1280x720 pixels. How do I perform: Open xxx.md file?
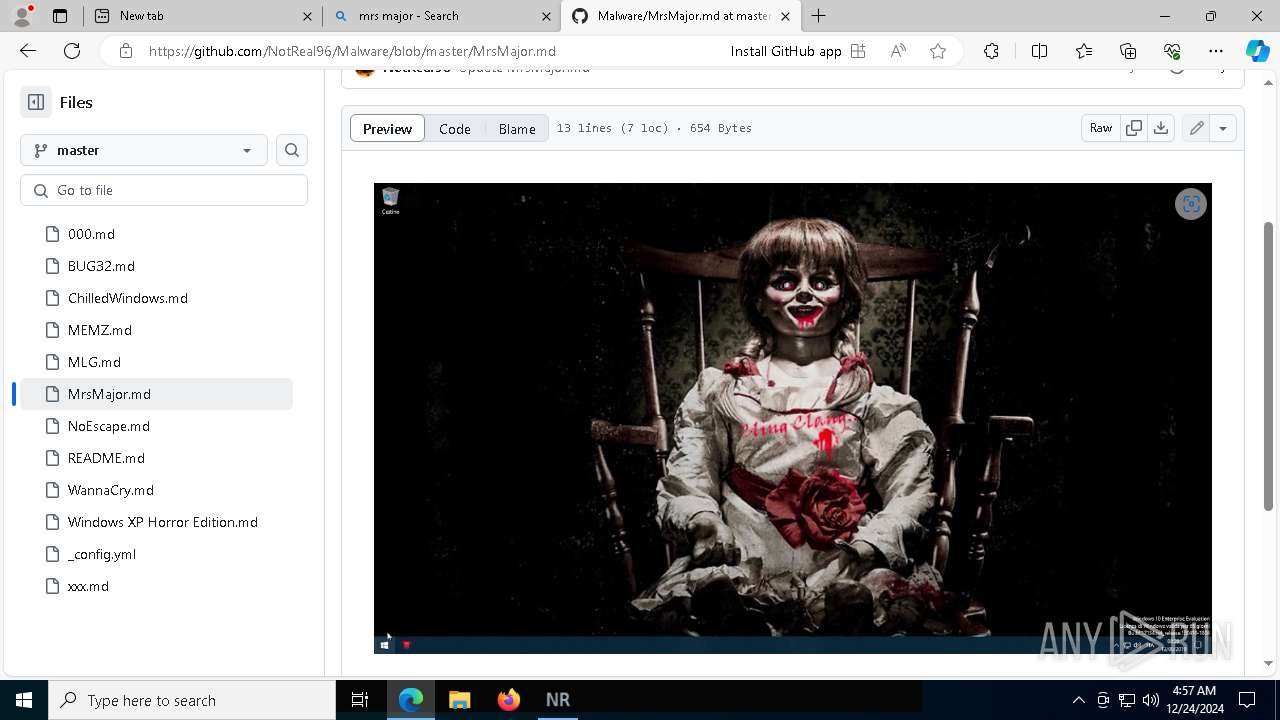(x=157, y=586)
